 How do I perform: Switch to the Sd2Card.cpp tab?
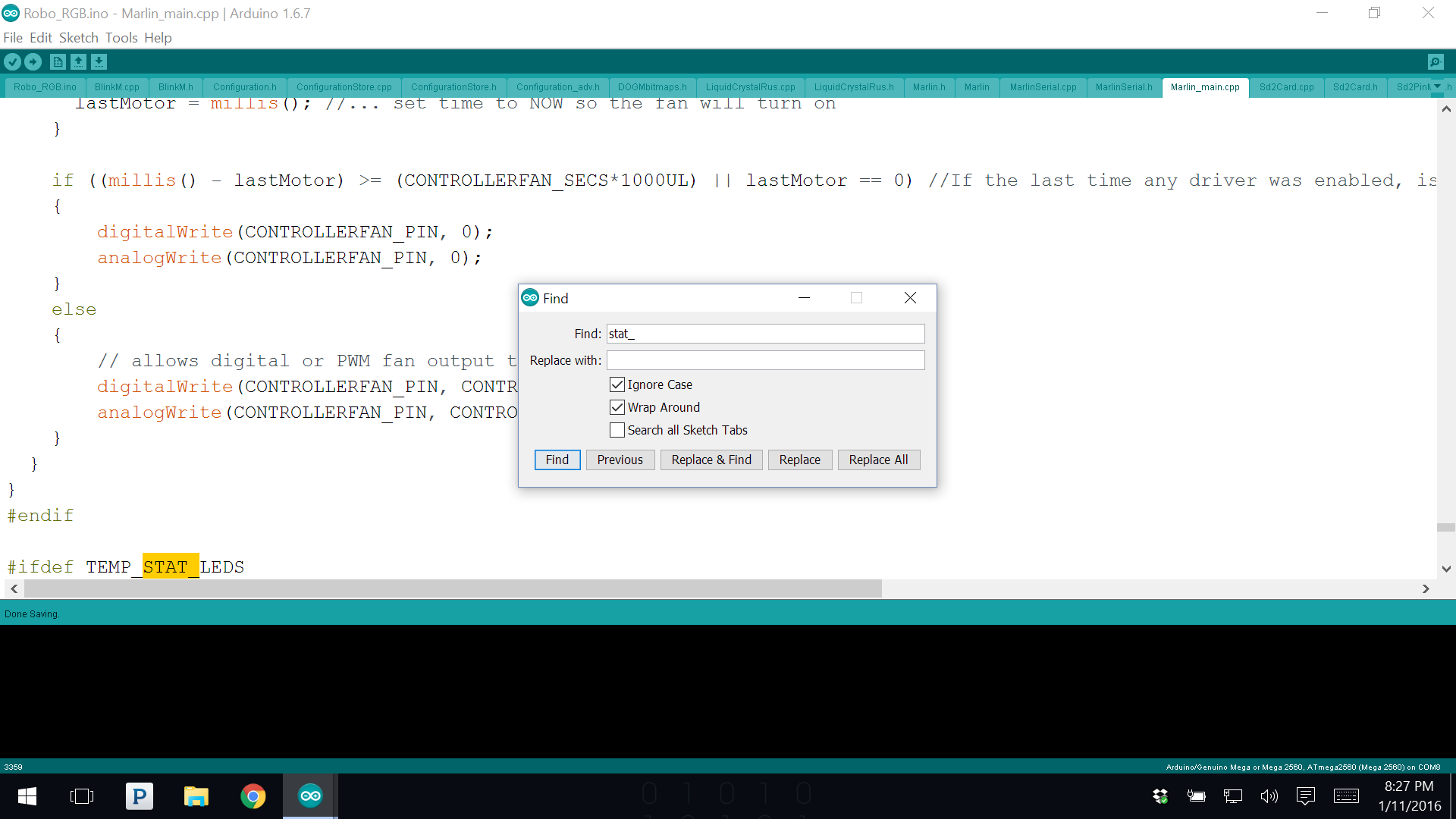click(x=1287, y=87)
